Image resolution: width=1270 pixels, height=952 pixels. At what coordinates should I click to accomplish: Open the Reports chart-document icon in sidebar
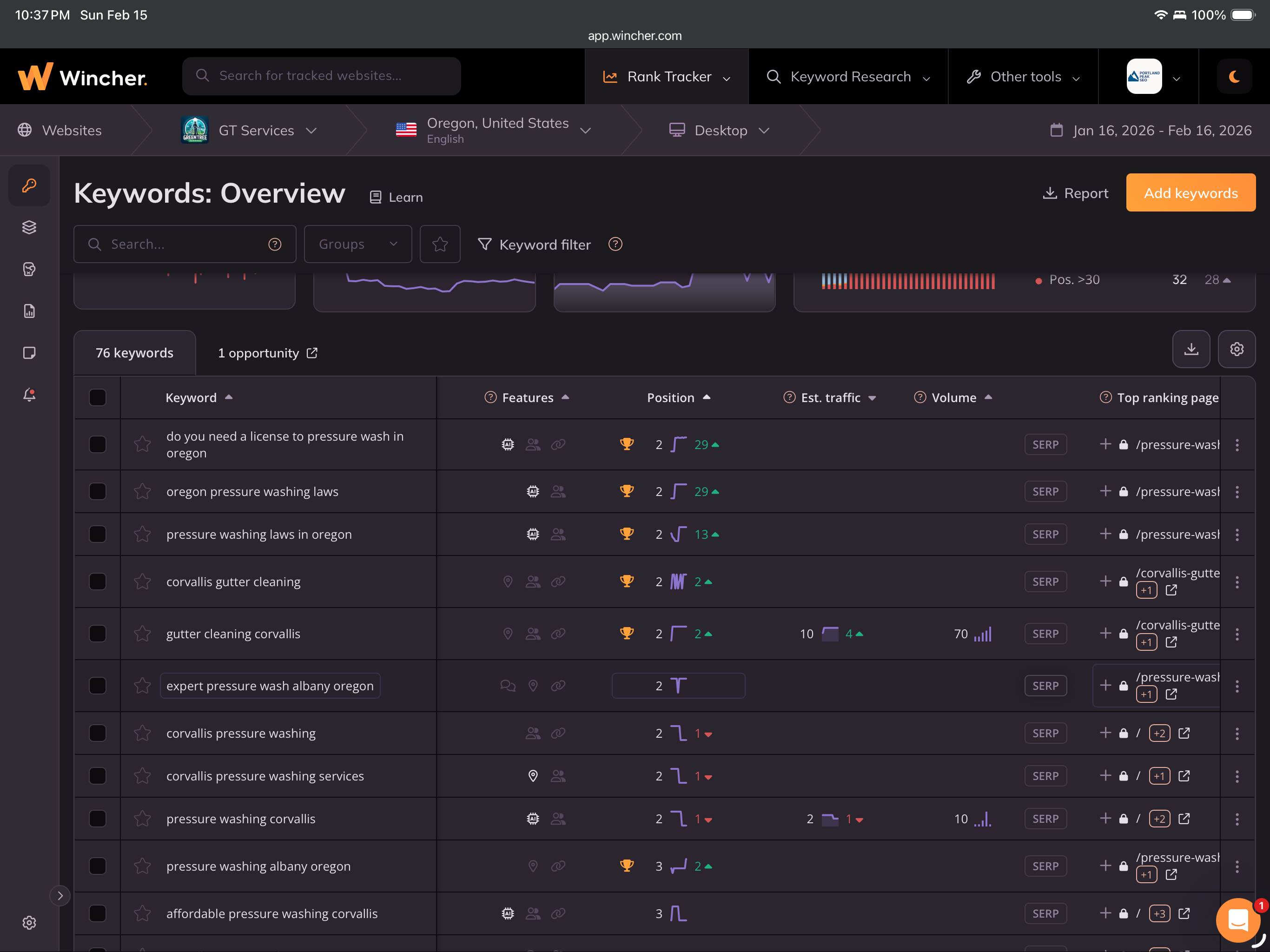pyautogui.click(x=29, y=311)
